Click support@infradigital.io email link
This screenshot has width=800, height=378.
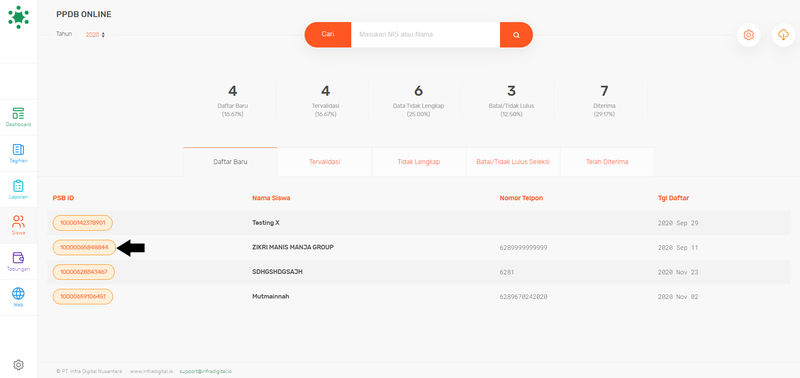click(x=205, y=371)
